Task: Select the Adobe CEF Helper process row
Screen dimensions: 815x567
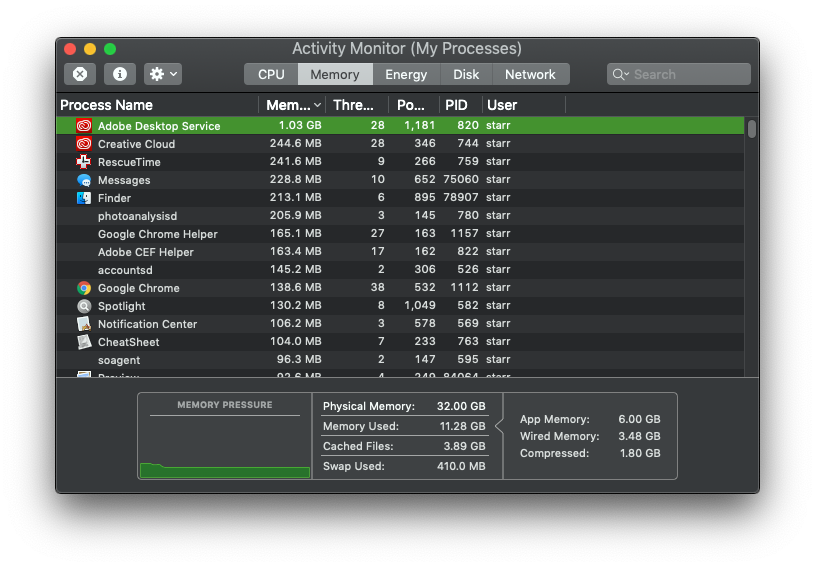Action: [400, 252]
